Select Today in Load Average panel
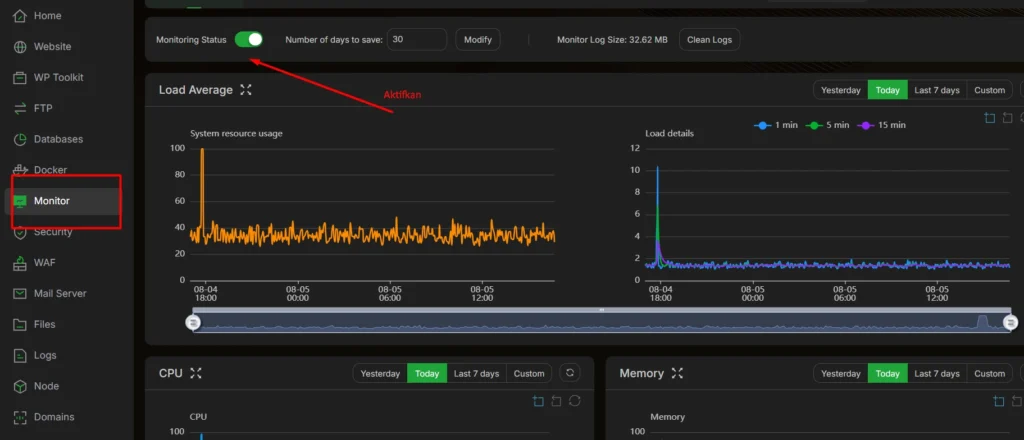 pyautogui.click(x=888, y=90)
